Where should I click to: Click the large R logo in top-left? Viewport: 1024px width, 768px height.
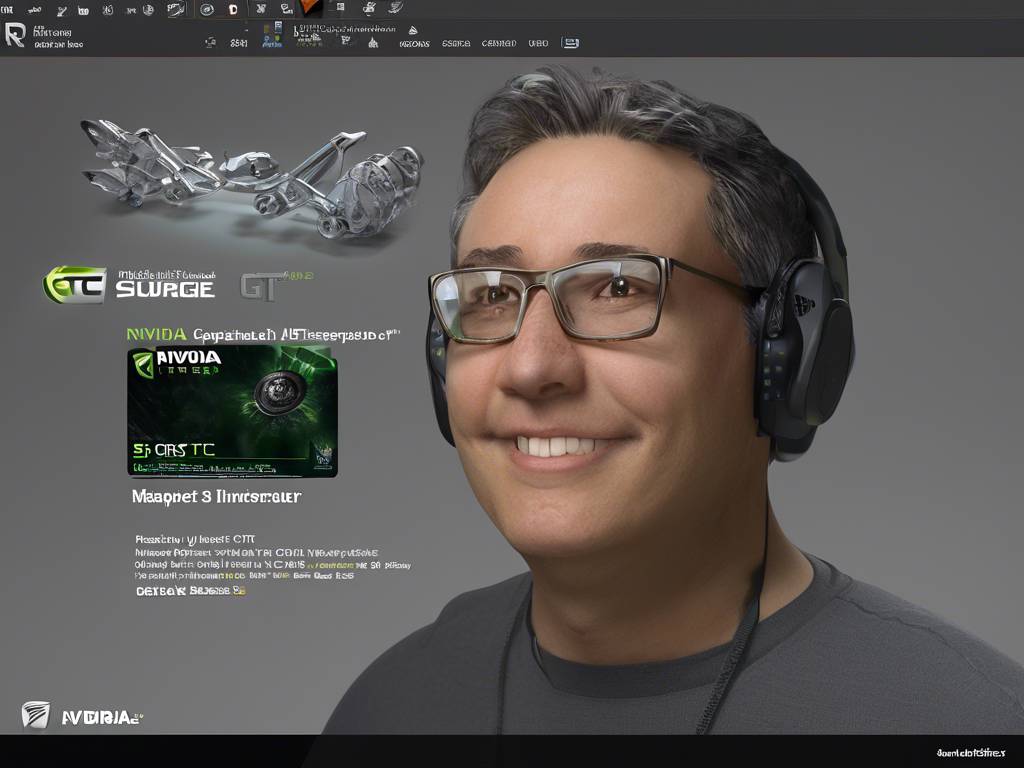coord(15,35)
